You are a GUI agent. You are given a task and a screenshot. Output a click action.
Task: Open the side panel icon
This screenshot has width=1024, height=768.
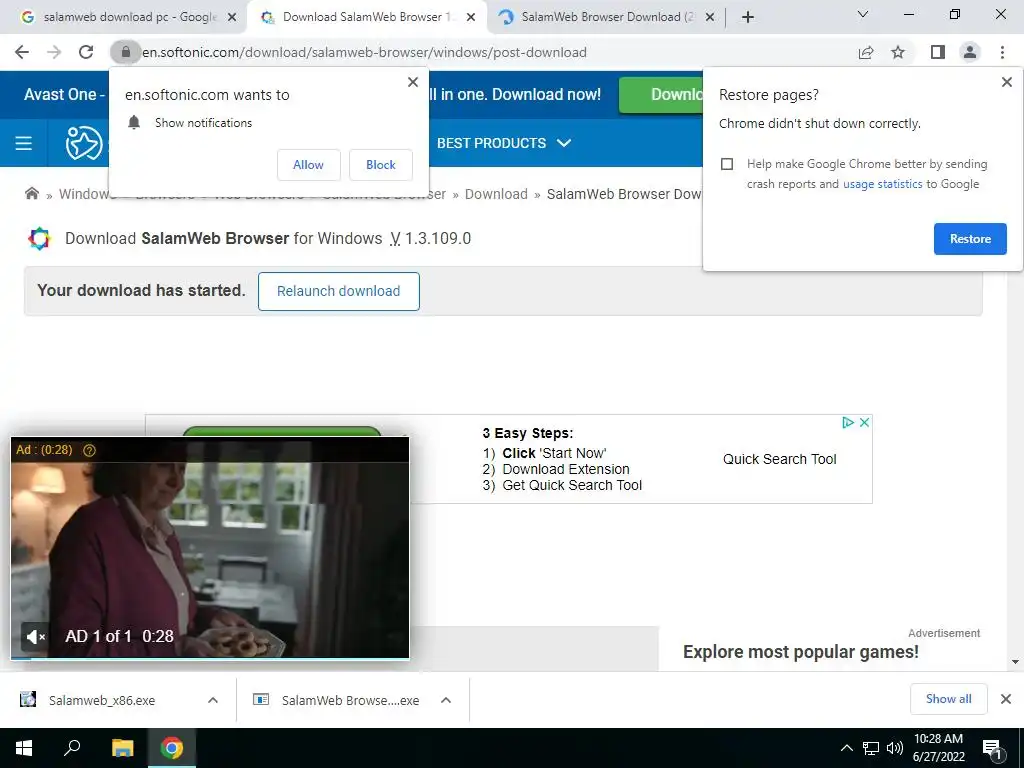[x=938, y=52]
